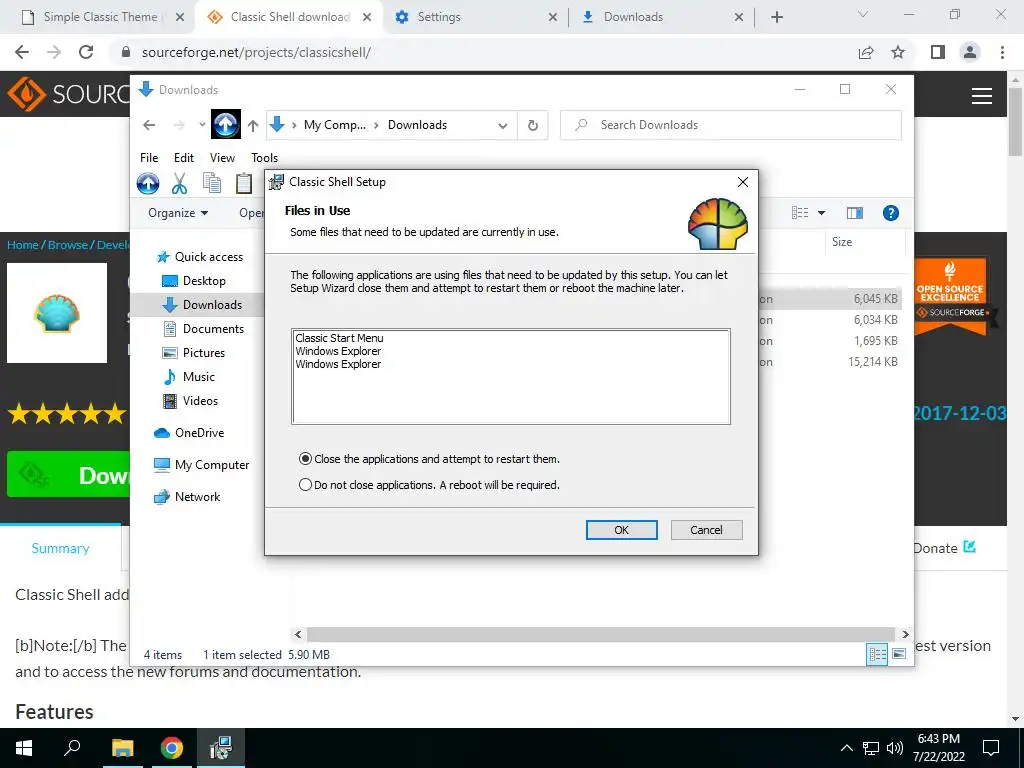Select Quick access in navigation pane
Viewport: 1024px width, 768px height.
tap(200, 257)
